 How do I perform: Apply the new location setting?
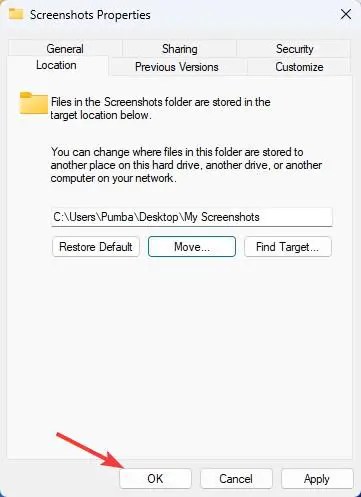point(317,479)
